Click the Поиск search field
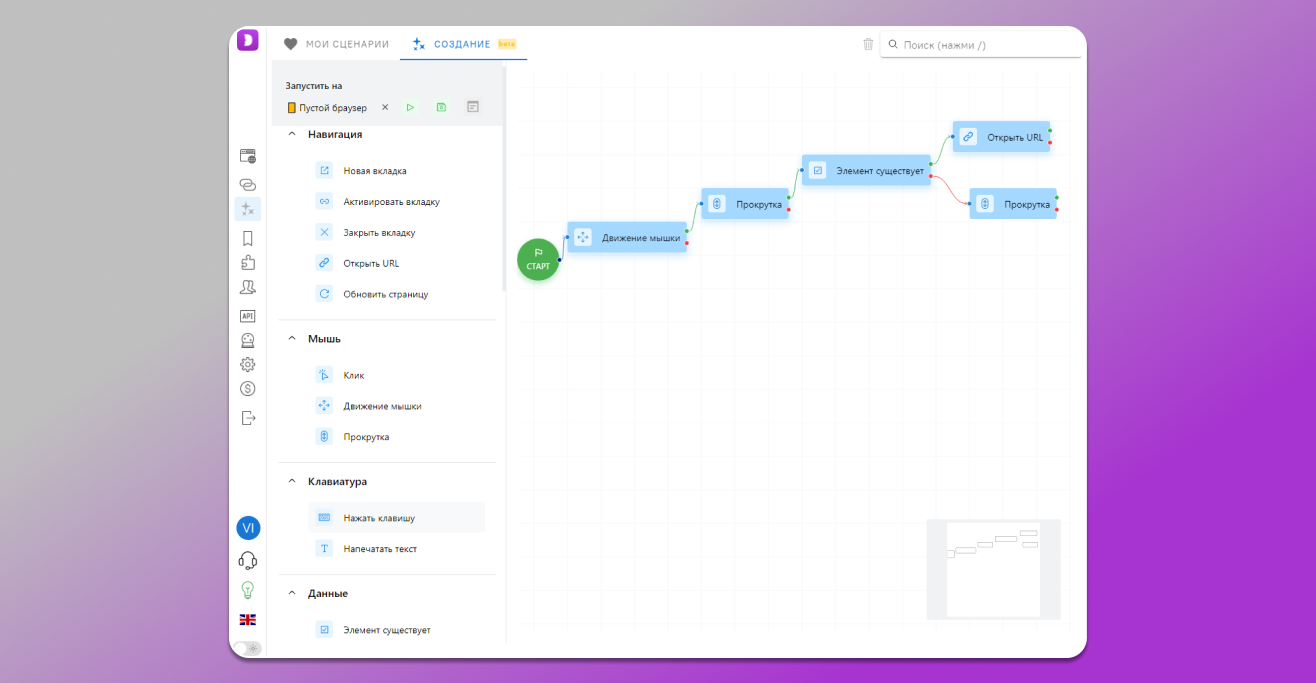The image size is (1316, 683). pyautogui.click(x=987, y=45)
